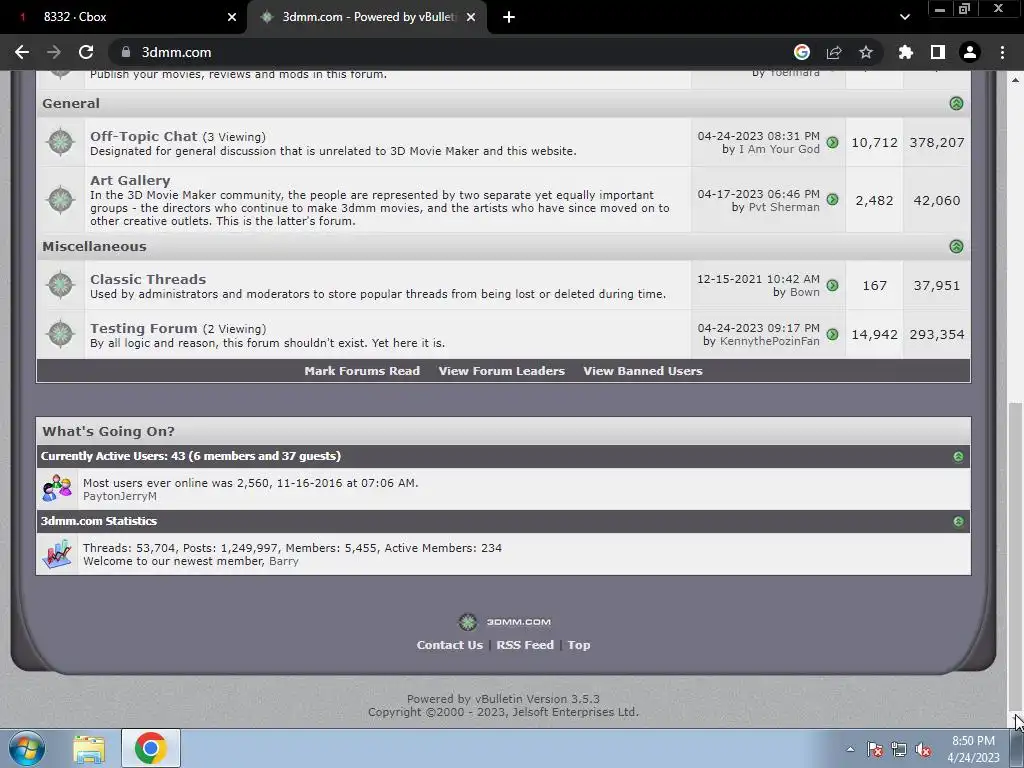The image size is (1024, 768).
Task: Open Windows Start button
Action: click(26, 748)
